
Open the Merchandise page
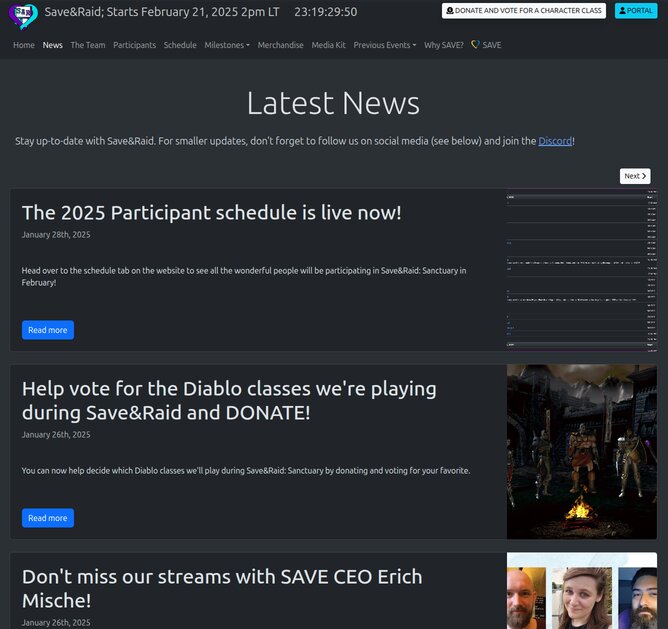tap(280, 45)
